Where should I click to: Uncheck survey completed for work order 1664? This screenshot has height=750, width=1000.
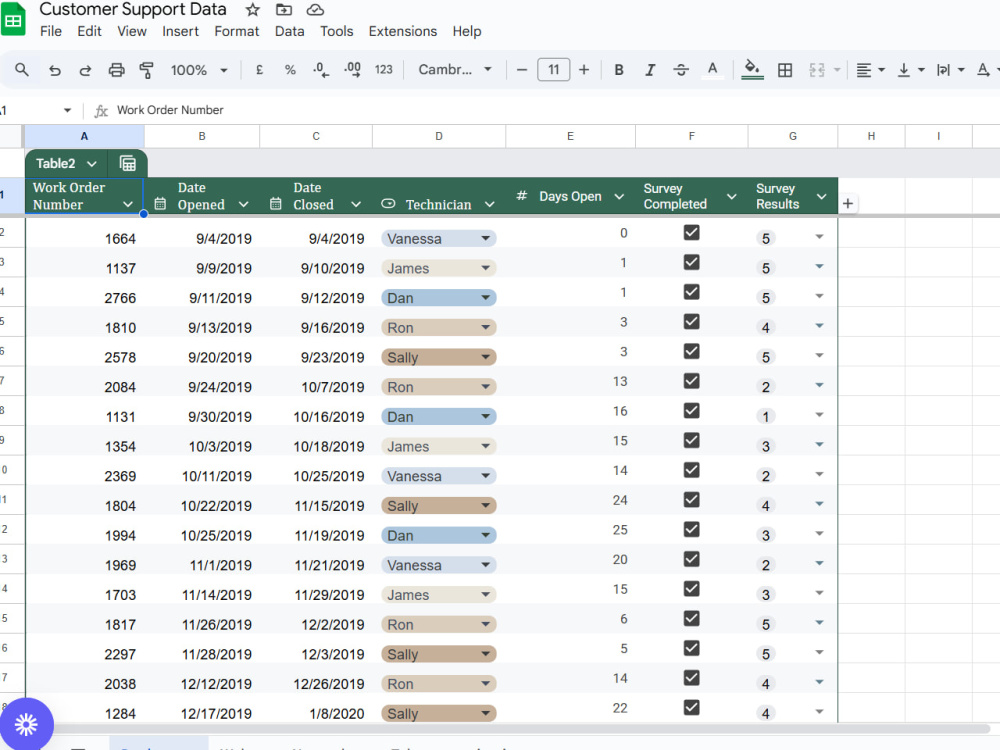[x=691, y=232]
